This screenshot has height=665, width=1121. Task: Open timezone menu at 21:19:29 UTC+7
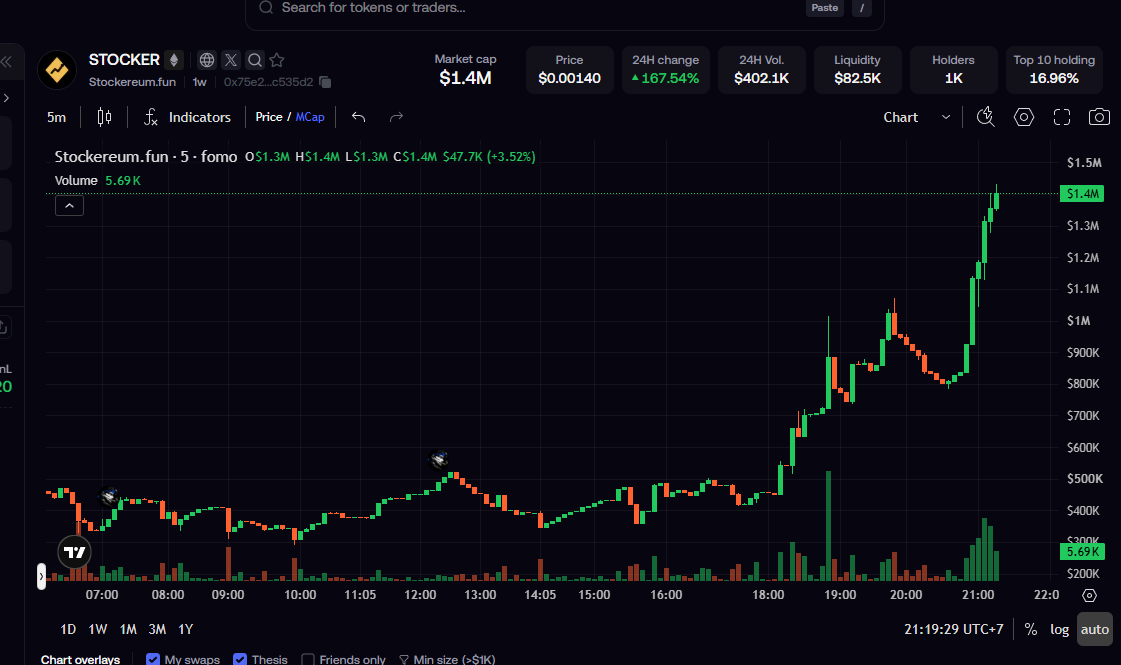pyautogui.click(x=954, y=629)
